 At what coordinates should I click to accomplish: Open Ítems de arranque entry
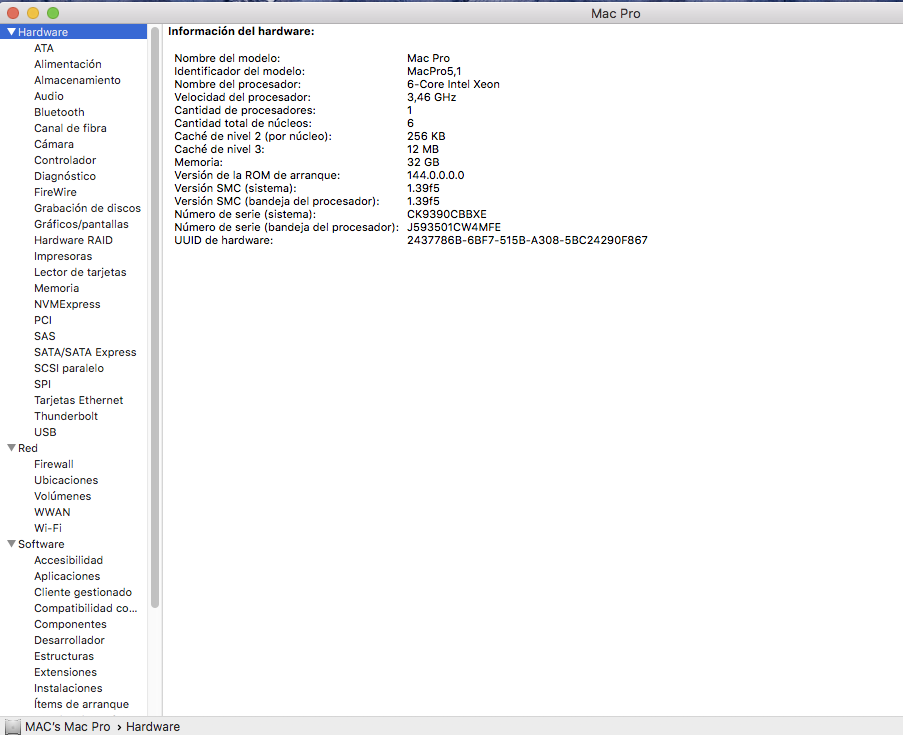(81, 704)
